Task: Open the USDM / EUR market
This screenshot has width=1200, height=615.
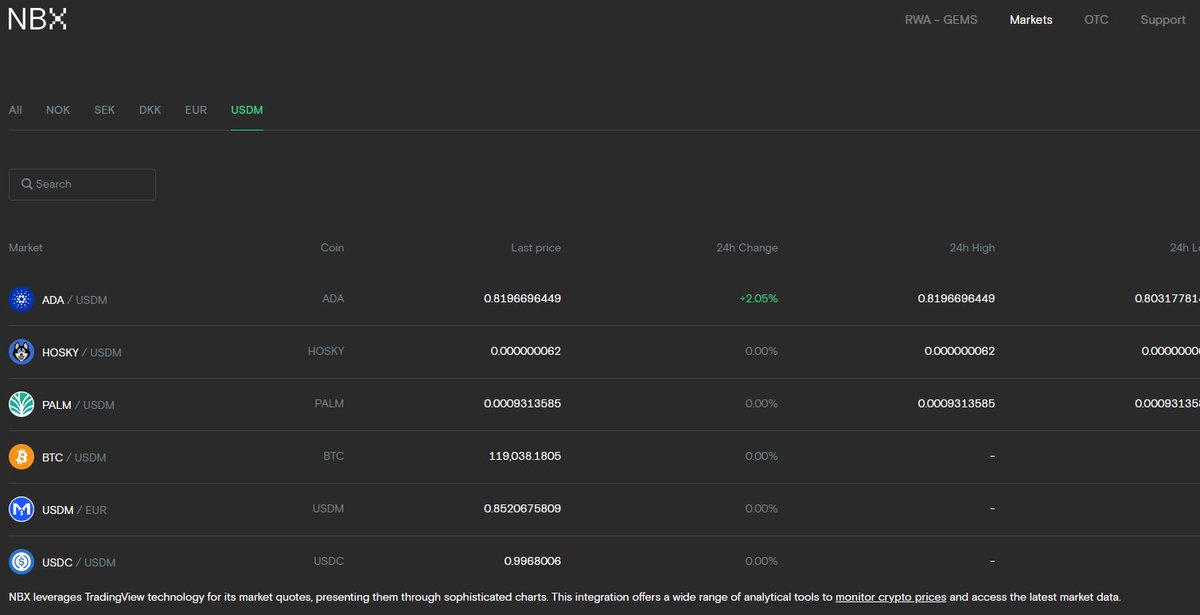Action: pyautogui.click(x=74, y=510)
